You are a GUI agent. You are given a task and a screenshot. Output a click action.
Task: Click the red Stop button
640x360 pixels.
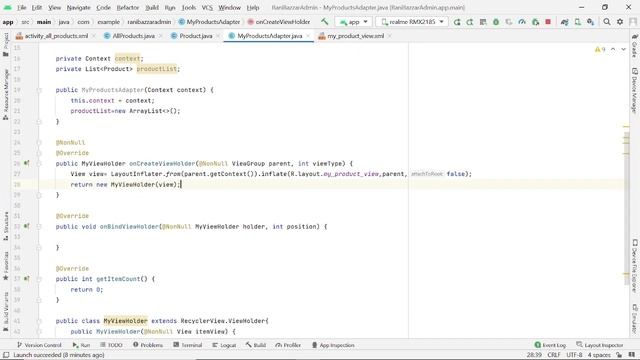(x=548, y=22)
